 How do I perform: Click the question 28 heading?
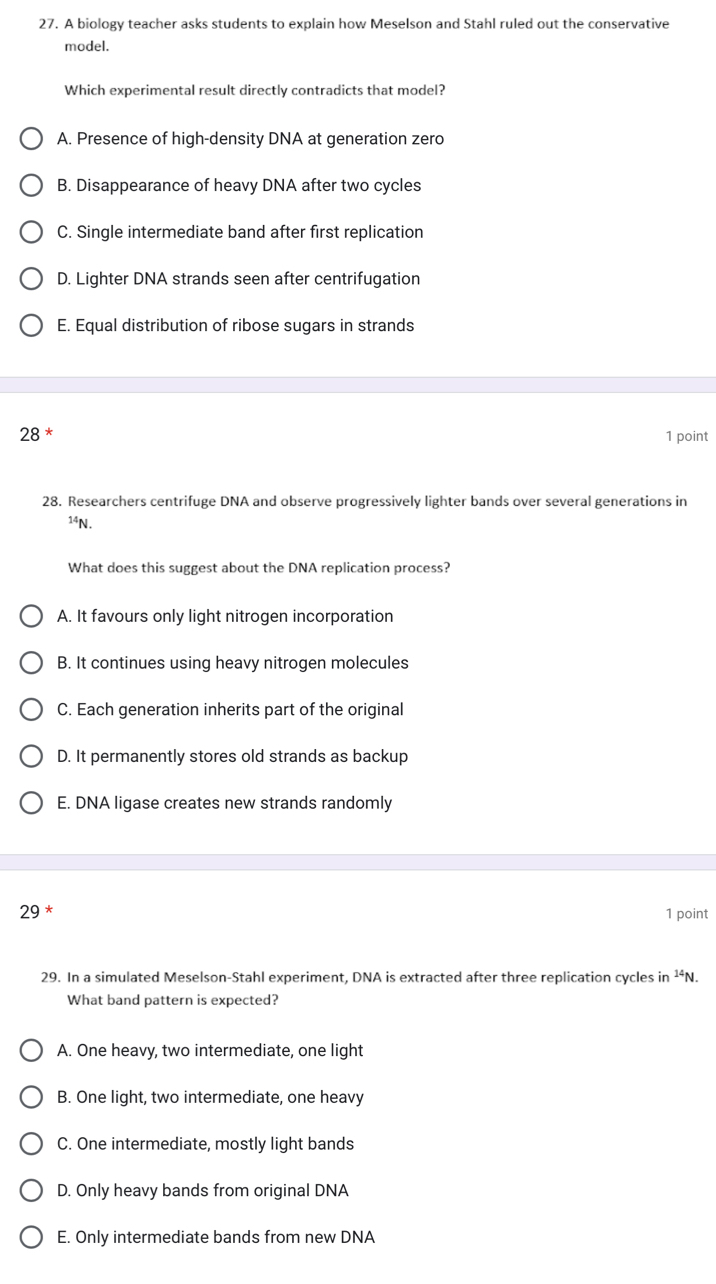pos(30,435)
